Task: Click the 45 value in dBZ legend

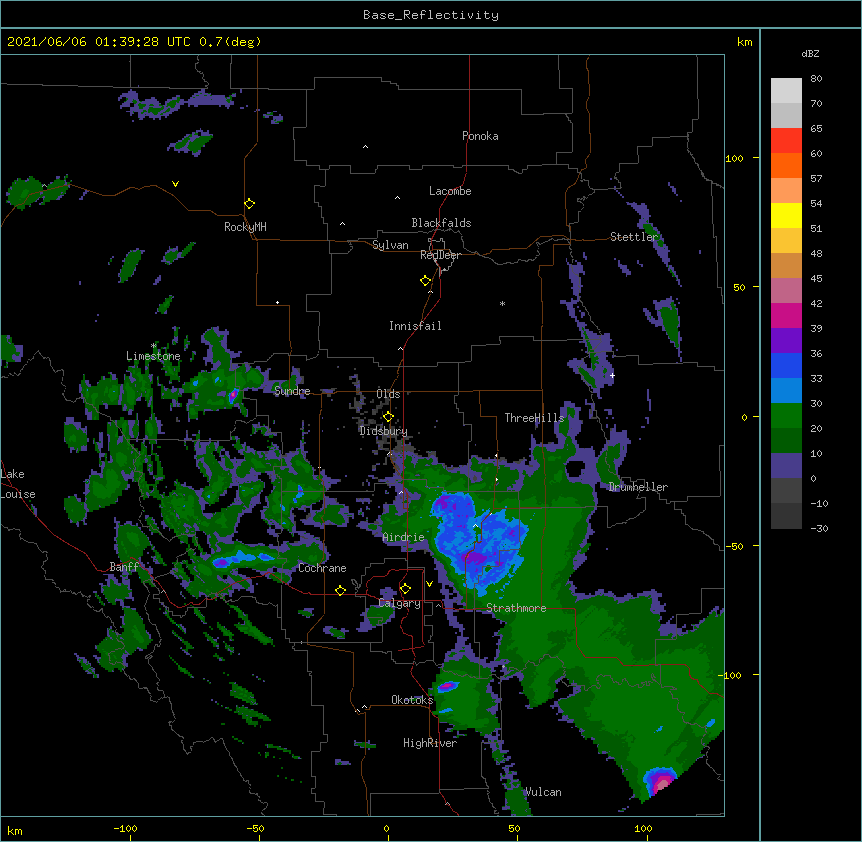Action: (x=816, y=279)
